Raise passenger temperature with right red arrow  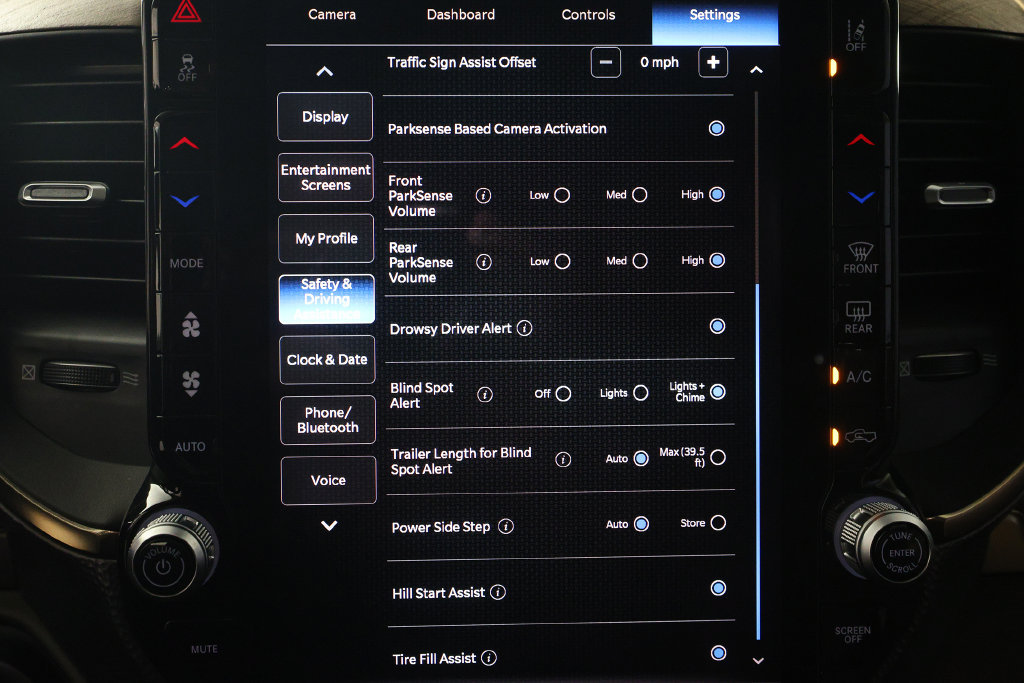click(861, 140)
